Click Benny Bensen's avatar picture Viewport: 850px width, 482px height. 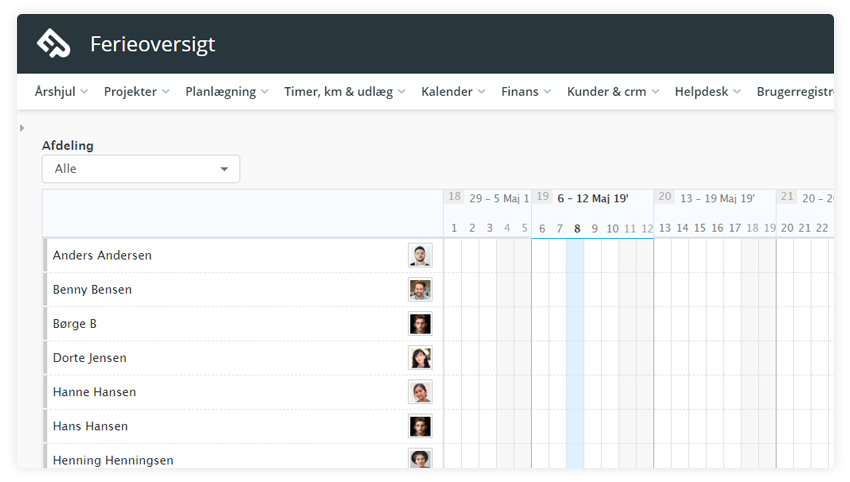click(x=420, y=290)
